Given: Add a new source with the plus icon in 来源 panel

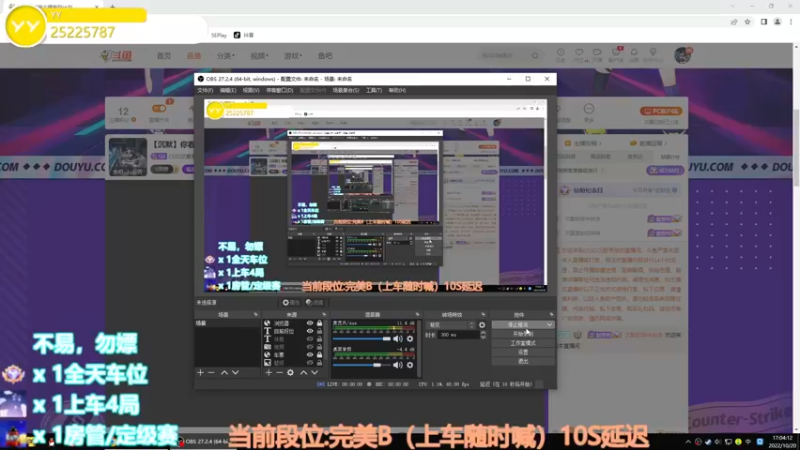Looking at the screenshot, I should [268, 373].
